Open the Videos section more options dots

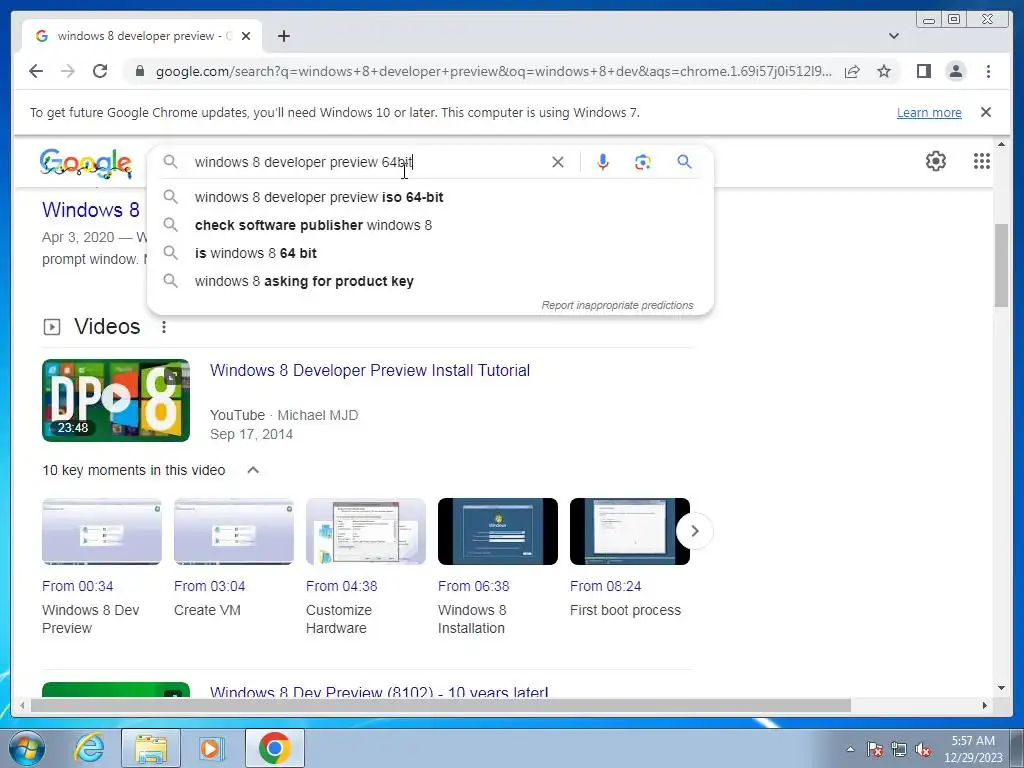point(164,327)
